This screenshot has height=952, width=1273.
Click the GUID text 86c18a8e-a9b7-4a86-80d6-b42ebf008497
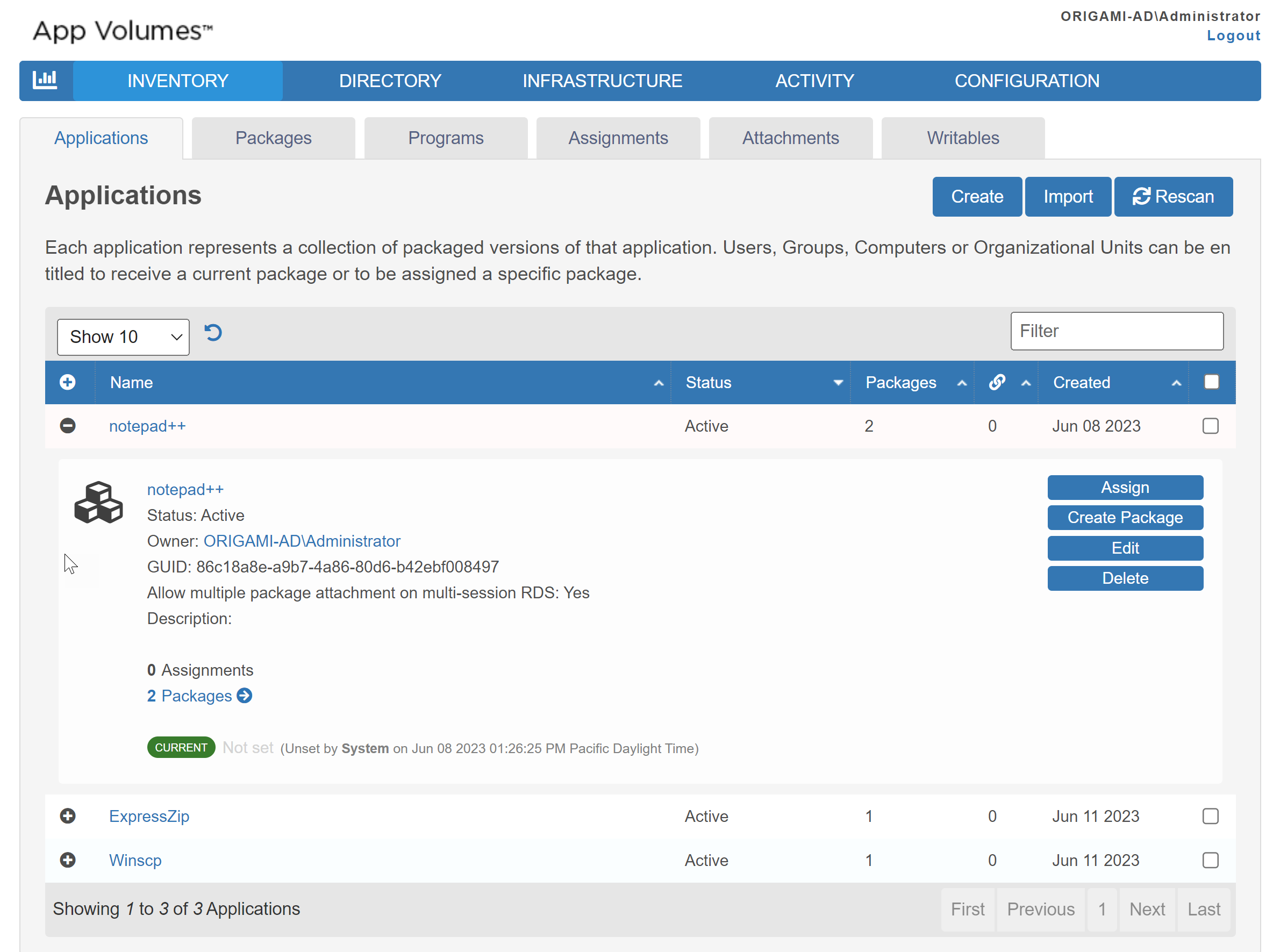click(x=348, y=567)
